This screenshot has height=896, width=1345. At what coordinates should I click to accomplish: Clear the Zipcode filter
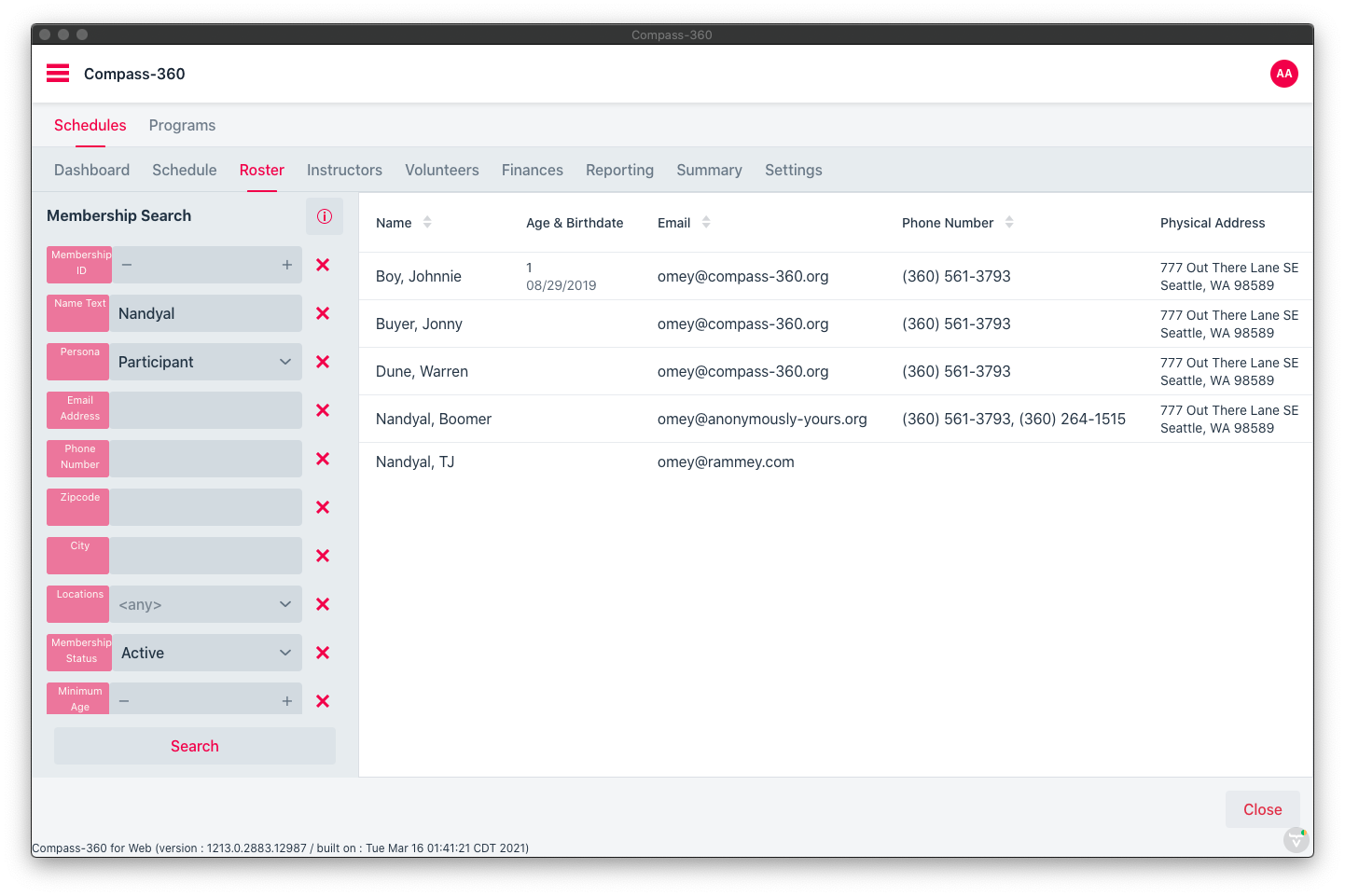point(323,507)
